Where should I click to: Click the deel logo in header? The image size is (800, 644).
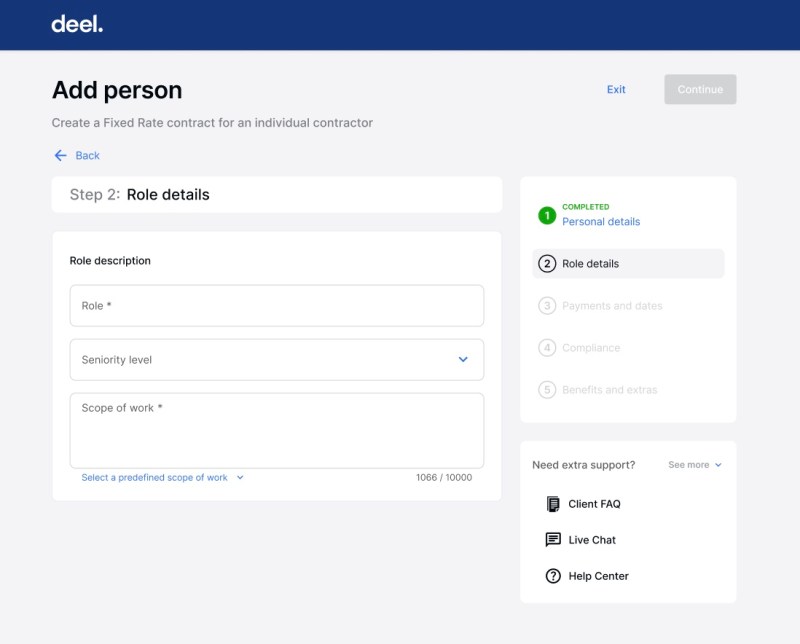pos(77,24)
